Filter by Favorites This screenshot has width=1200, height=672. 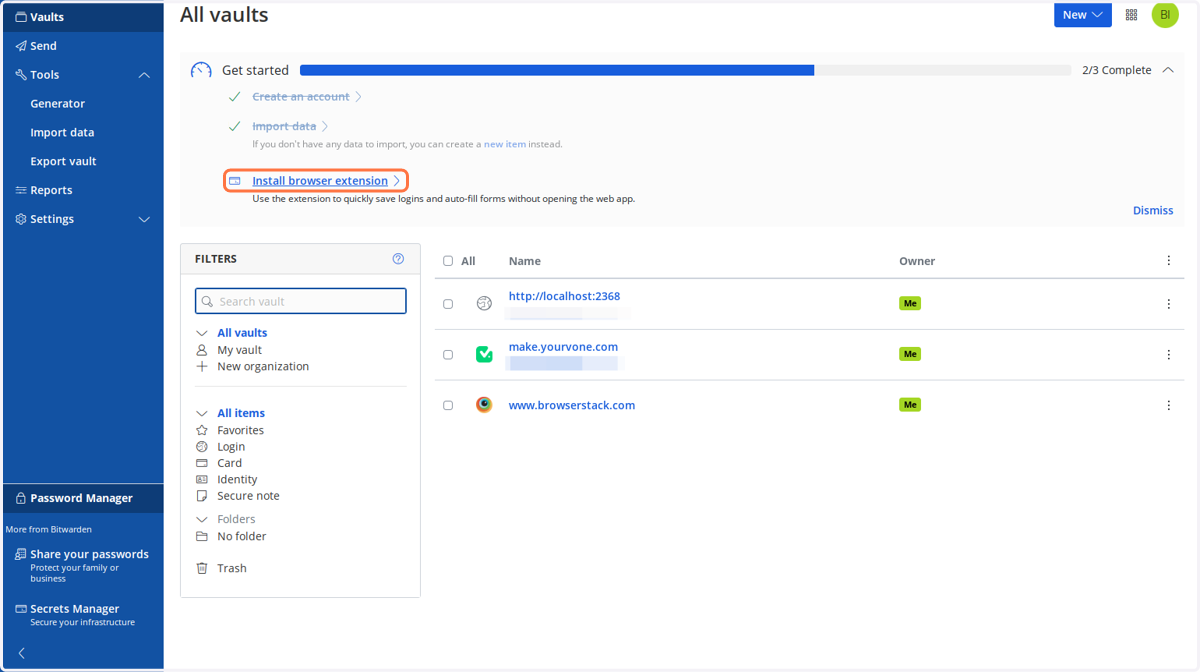click(x=241, y=430)
